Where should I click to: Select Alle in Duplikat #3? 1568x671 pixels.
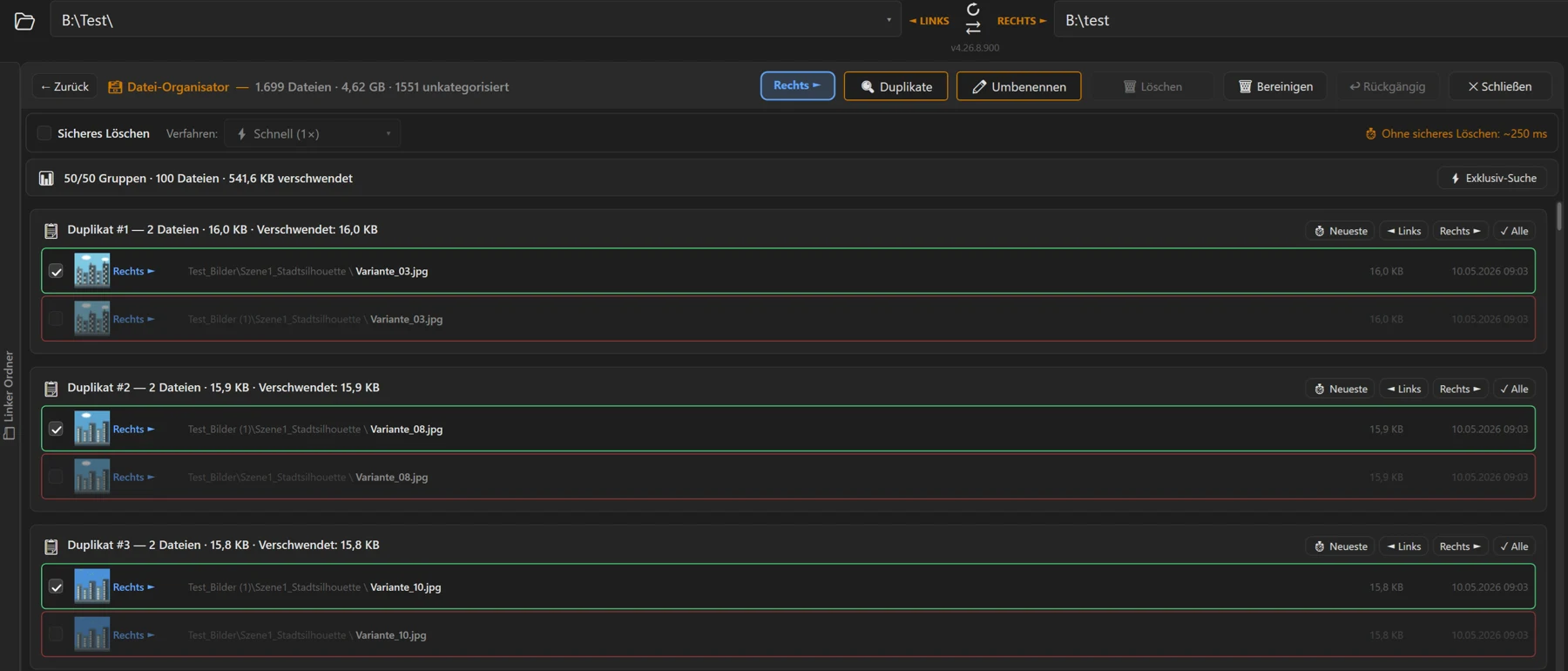point(1514,546)
